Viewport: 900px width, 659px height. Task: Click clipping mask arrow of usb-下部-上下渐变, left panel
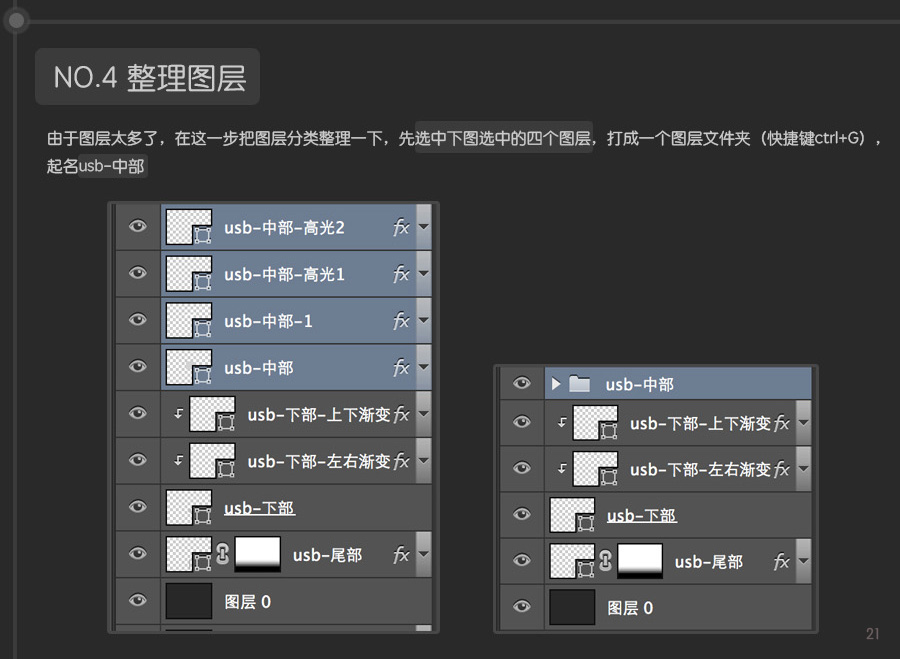point(179,413)
